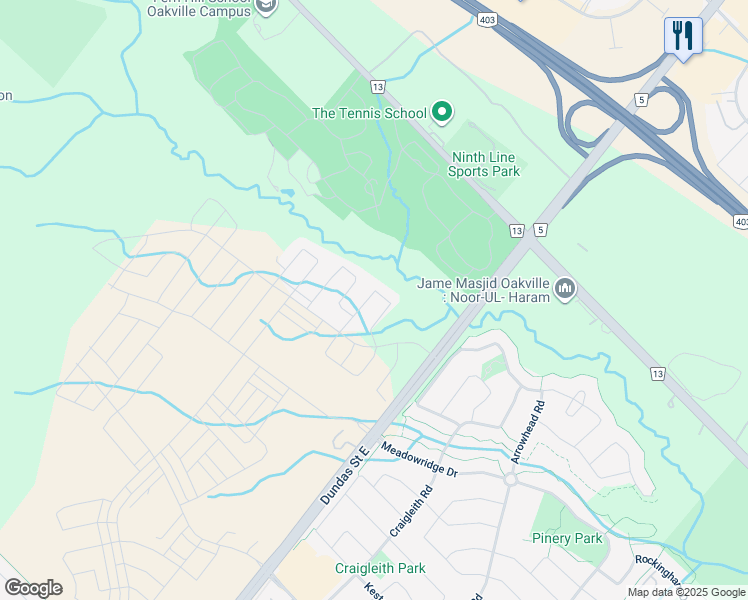Click Route 13 shield at Dundas intersection
This screenshot has height=600, width=748.
tap(517, 231)
